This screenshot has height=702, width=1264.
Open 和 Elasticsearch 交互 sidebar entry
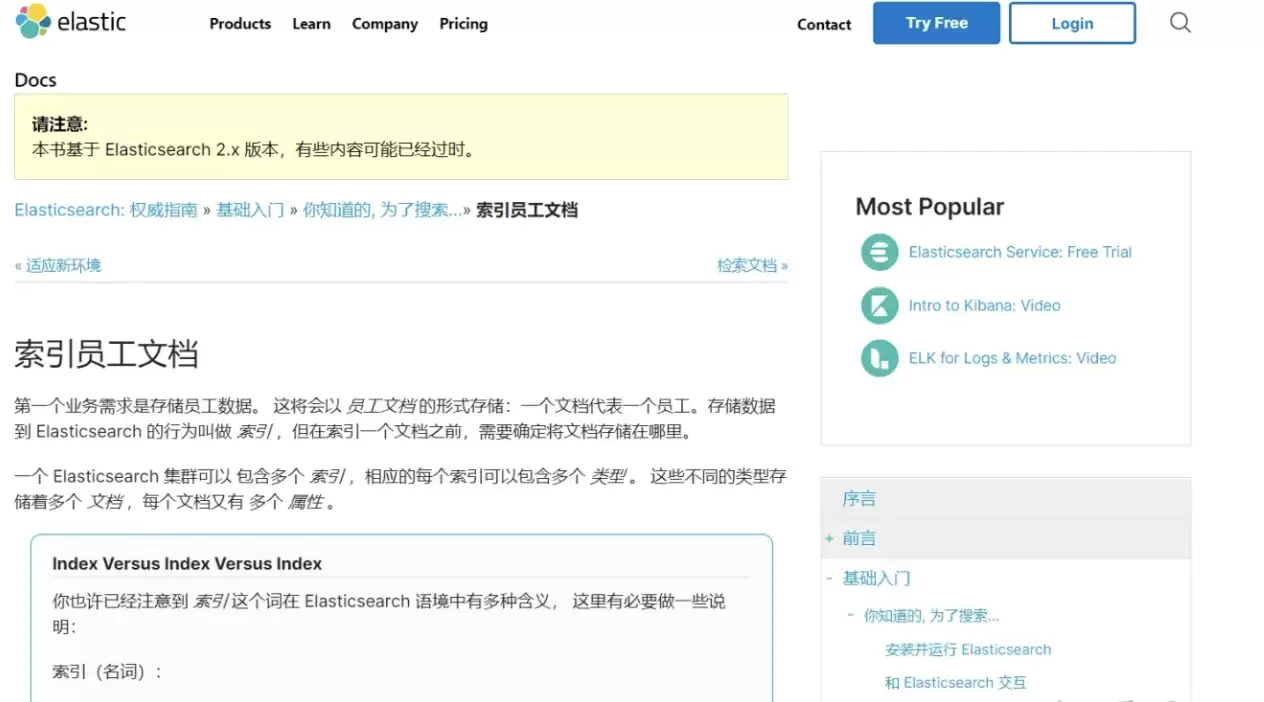(955, 682)
